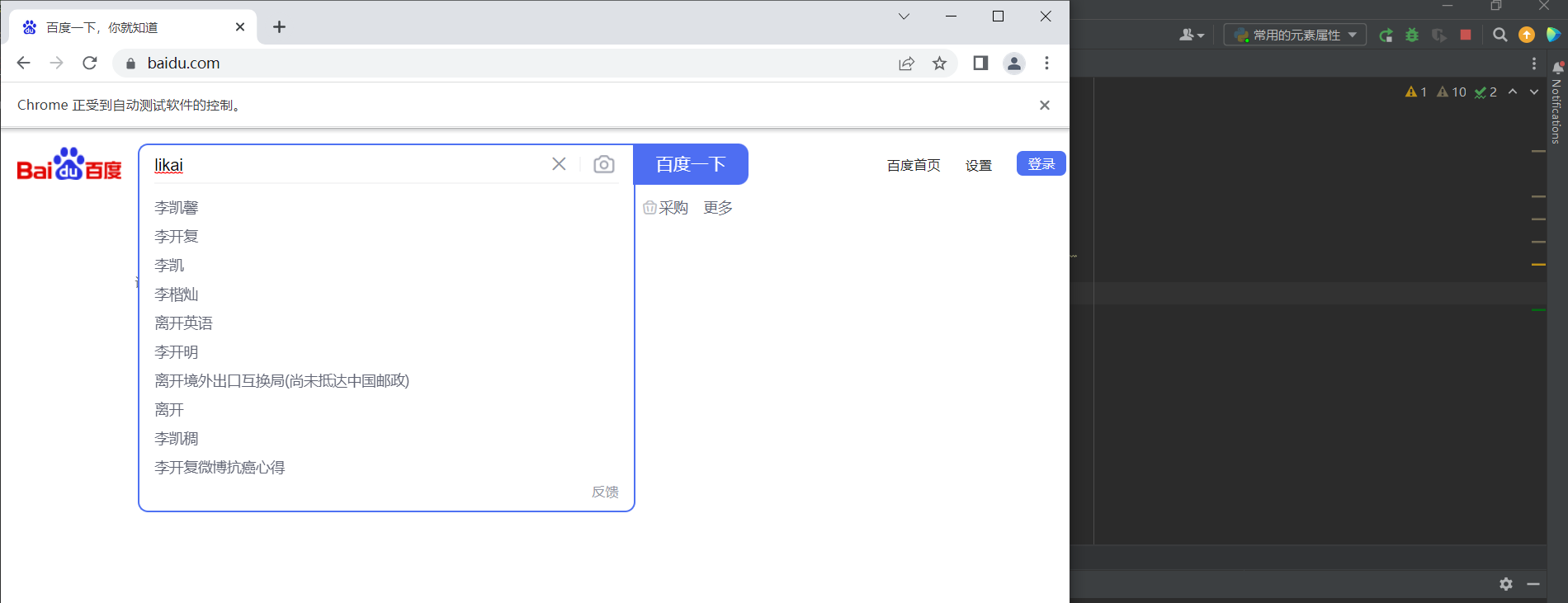This screenshot has height=603, width=1568.
Task: Click the typo indicator showing 2
Action: [1485, 92]
